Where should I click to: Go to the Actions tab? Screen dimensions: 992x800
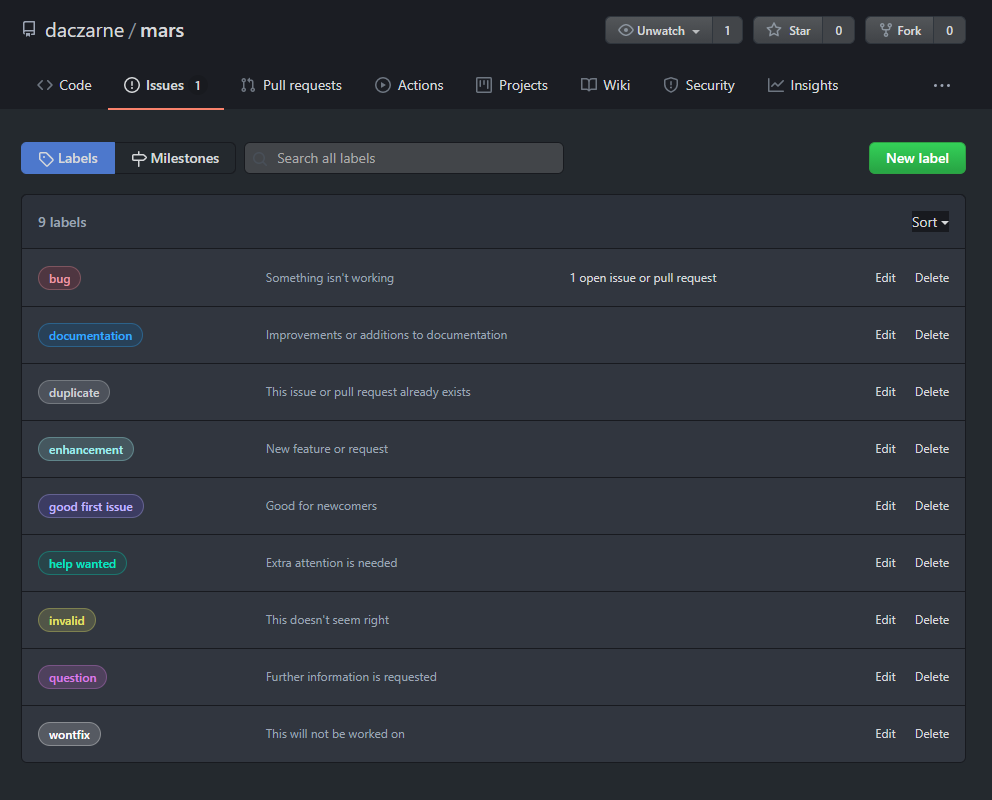click(409, 85)
